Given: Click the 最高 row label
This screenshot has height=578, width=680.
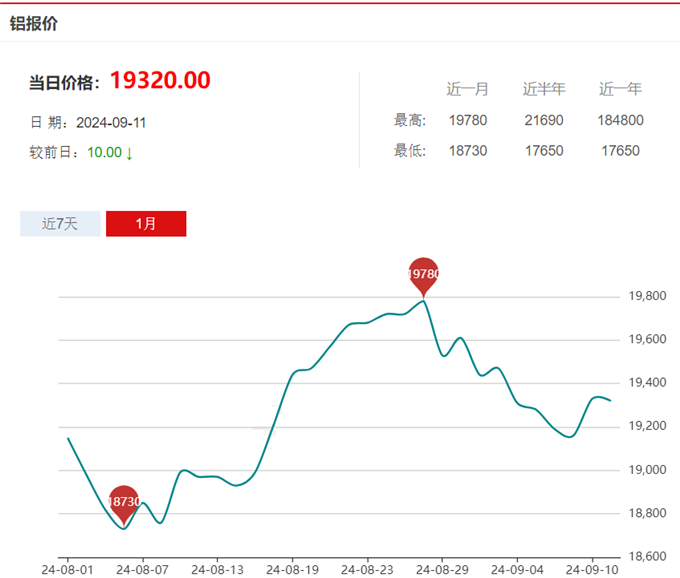Looking at the screenshot, I should (x=410, y=120).
